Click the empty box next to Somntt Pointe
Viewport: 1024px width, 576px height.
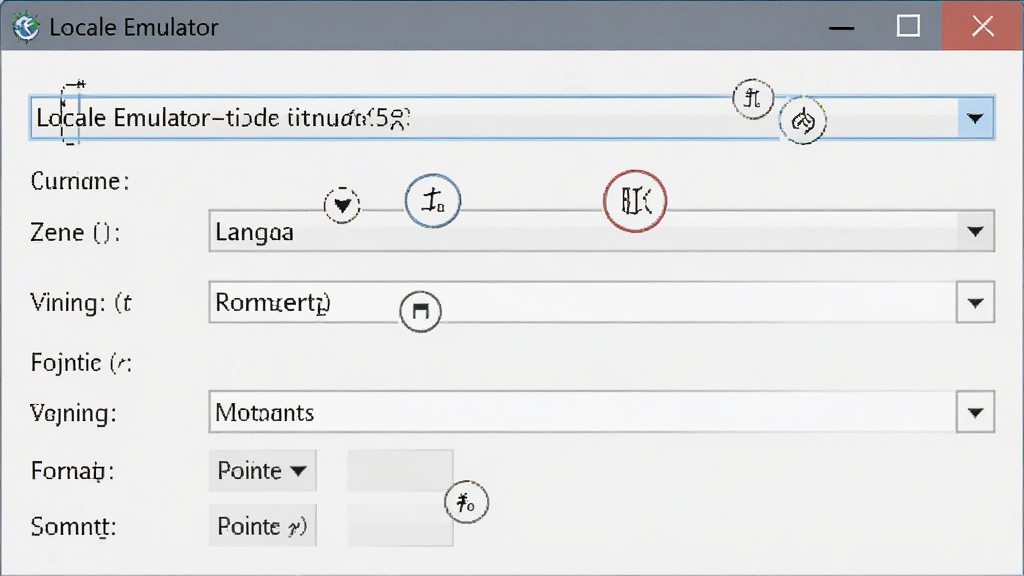[x=400, y=526]
